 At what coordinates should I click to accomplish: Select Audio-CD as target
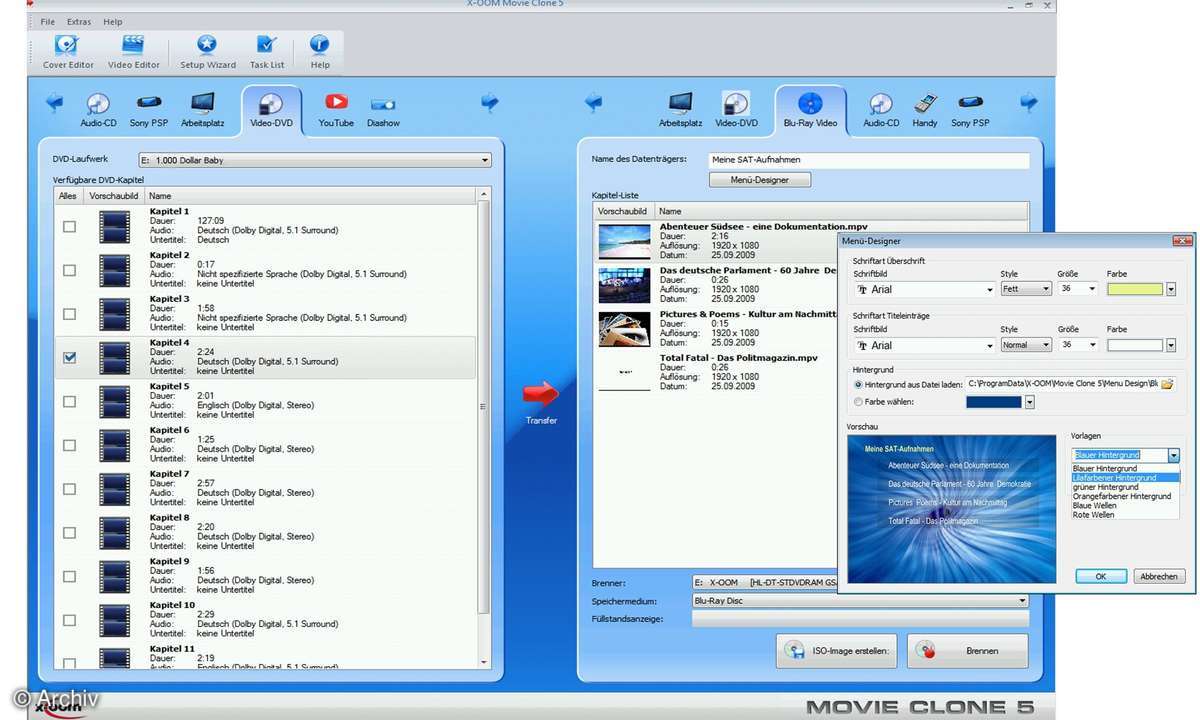point(881,110)
